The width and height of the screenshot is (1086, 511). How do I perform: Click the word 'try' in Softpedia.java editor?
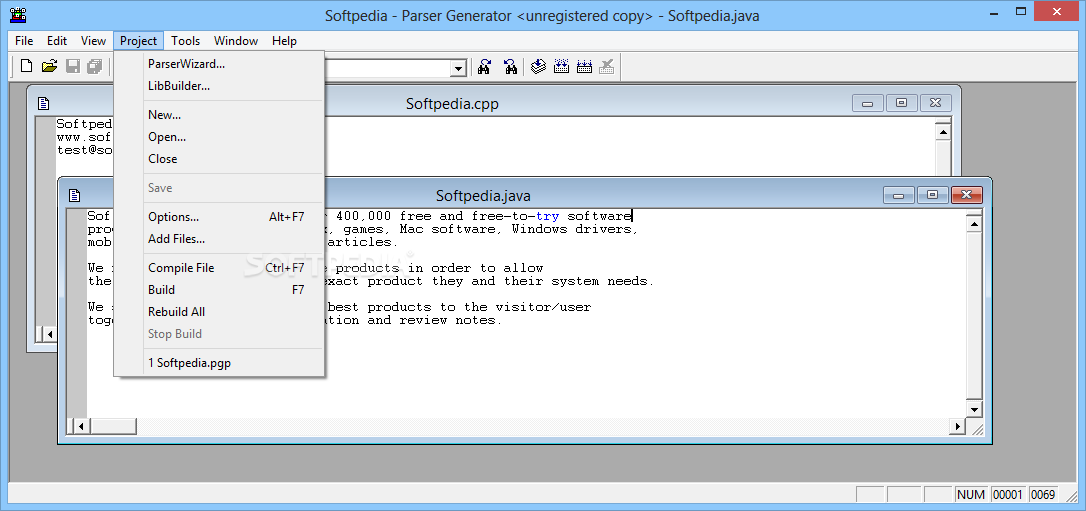click(x=547, y=217)
